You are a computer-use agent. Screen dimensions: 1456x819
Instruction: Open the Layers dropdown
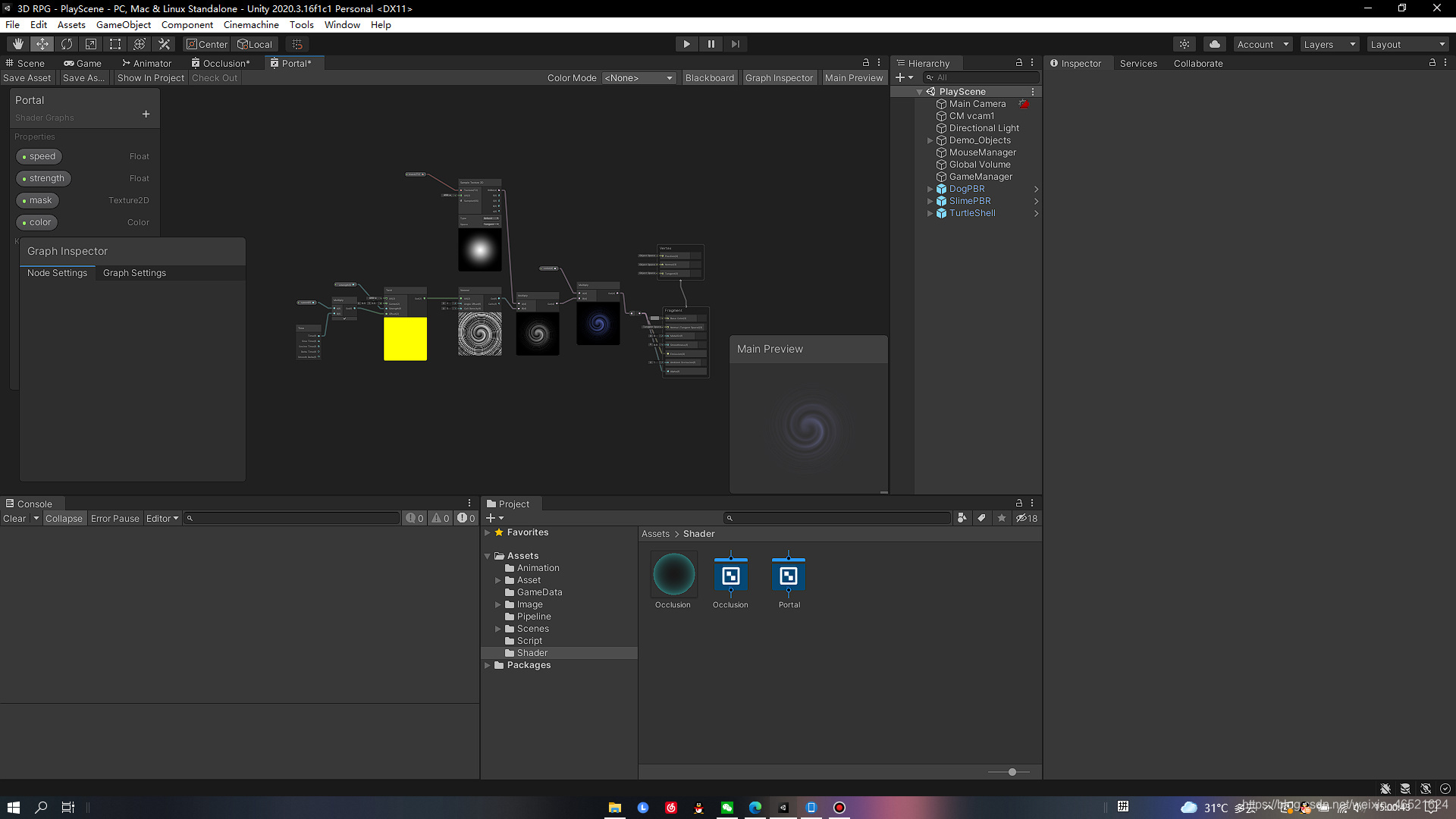[1329, 44]
